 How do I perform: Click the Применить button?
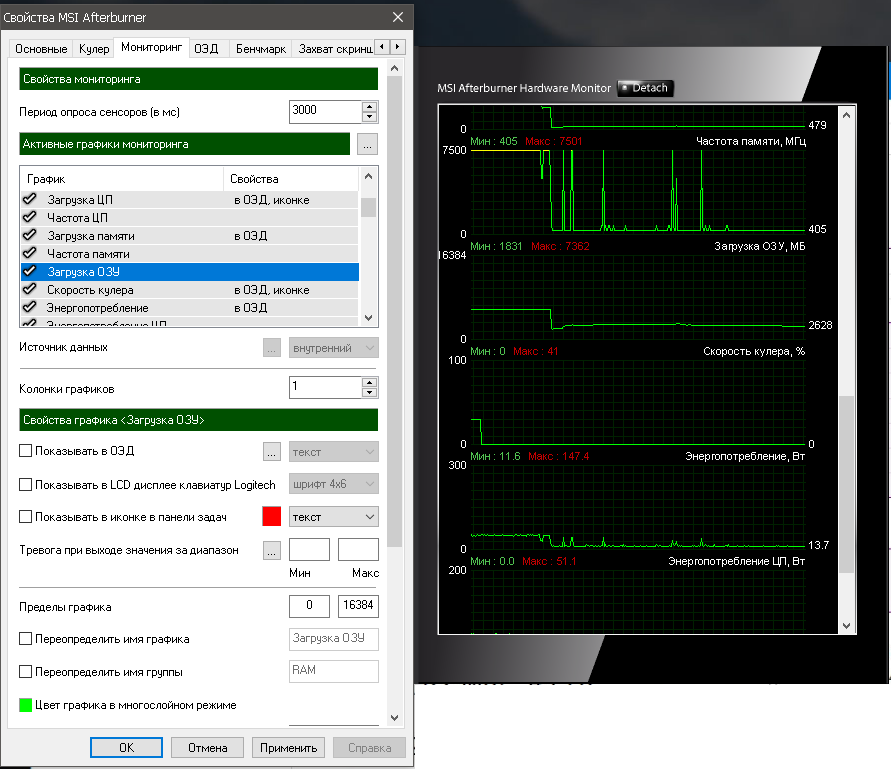(x=288, y=747)
